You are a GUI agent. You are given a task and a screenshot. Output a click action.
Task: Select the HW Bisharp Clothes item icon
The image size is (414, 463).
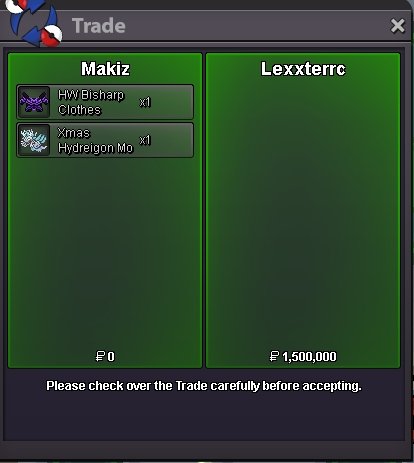click(x=34, y=102)
